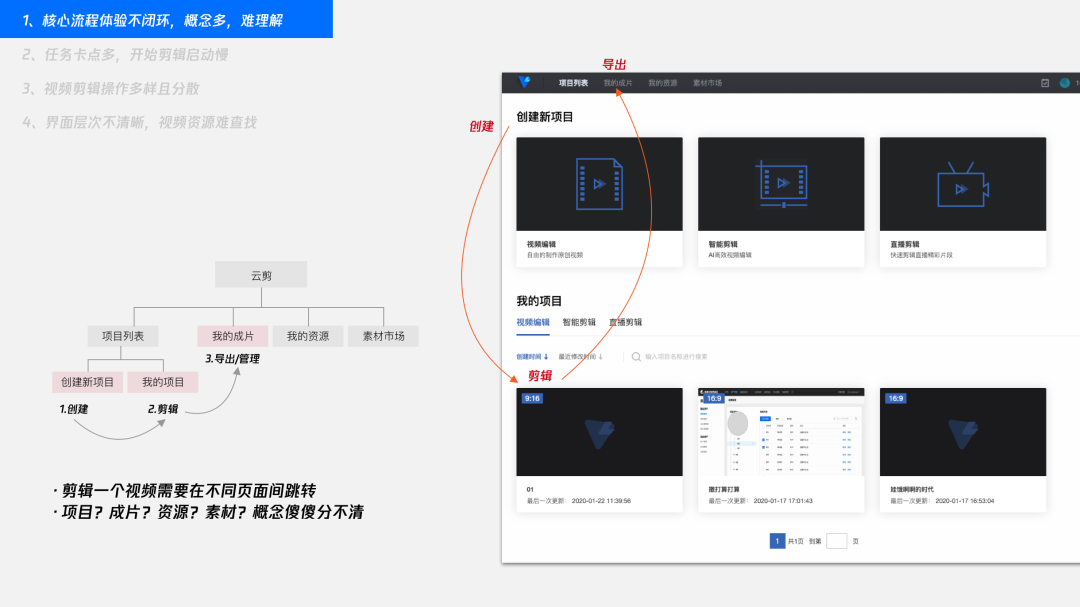
Task: Open the task checklist icon in the navbar
Action: 1045,83
